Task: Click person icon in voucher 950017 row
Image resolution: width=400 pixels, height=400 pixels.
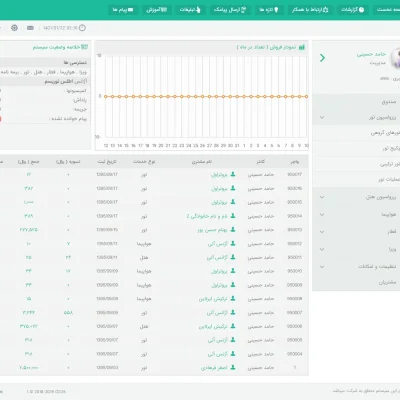Action: pos(233,174)
